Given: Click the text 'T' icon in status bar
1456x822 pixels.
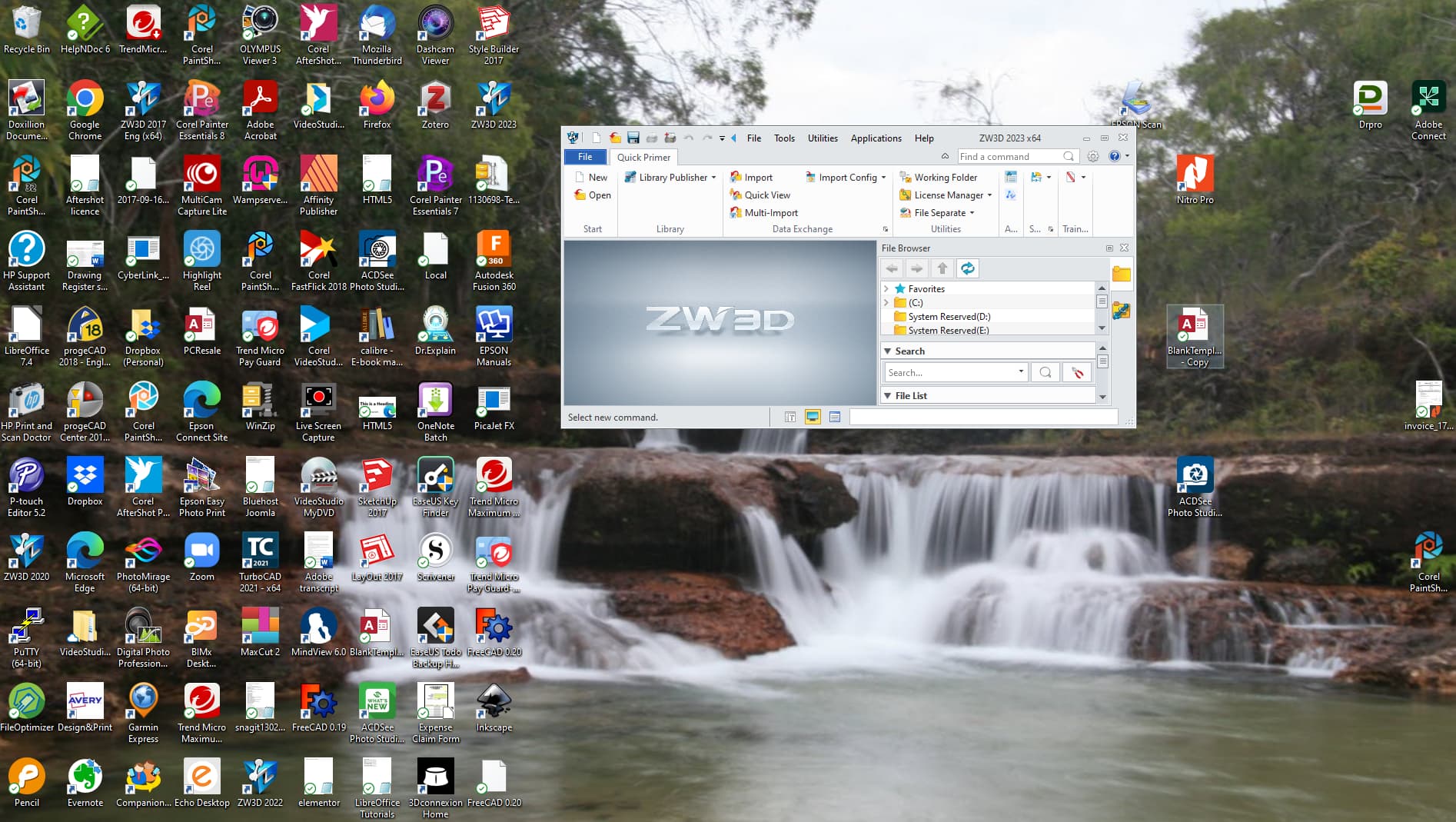Looking at the screenshot, I should click(790, 417).
